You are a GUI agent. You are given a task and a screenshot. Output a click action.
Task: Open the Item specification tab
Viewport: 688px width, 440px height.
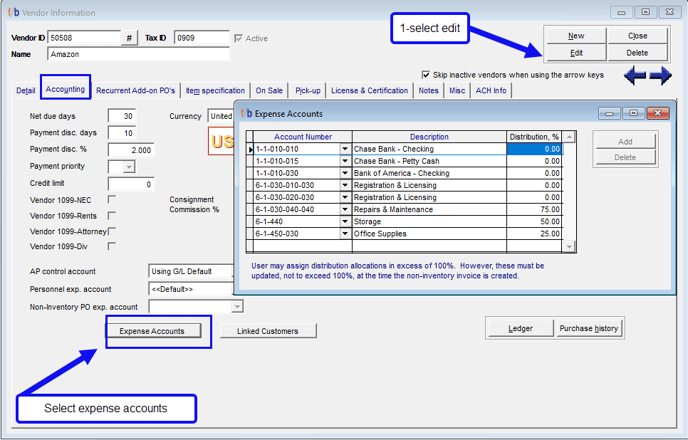tap(215, 90)
